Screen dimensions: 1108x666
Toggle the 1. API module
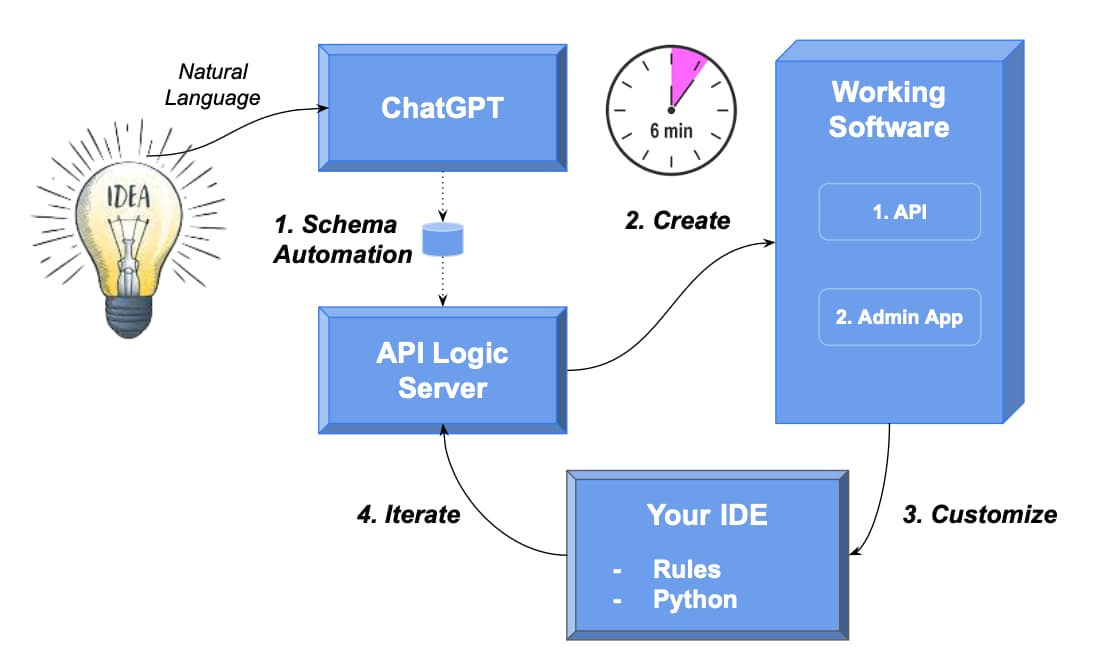[899, 211]
